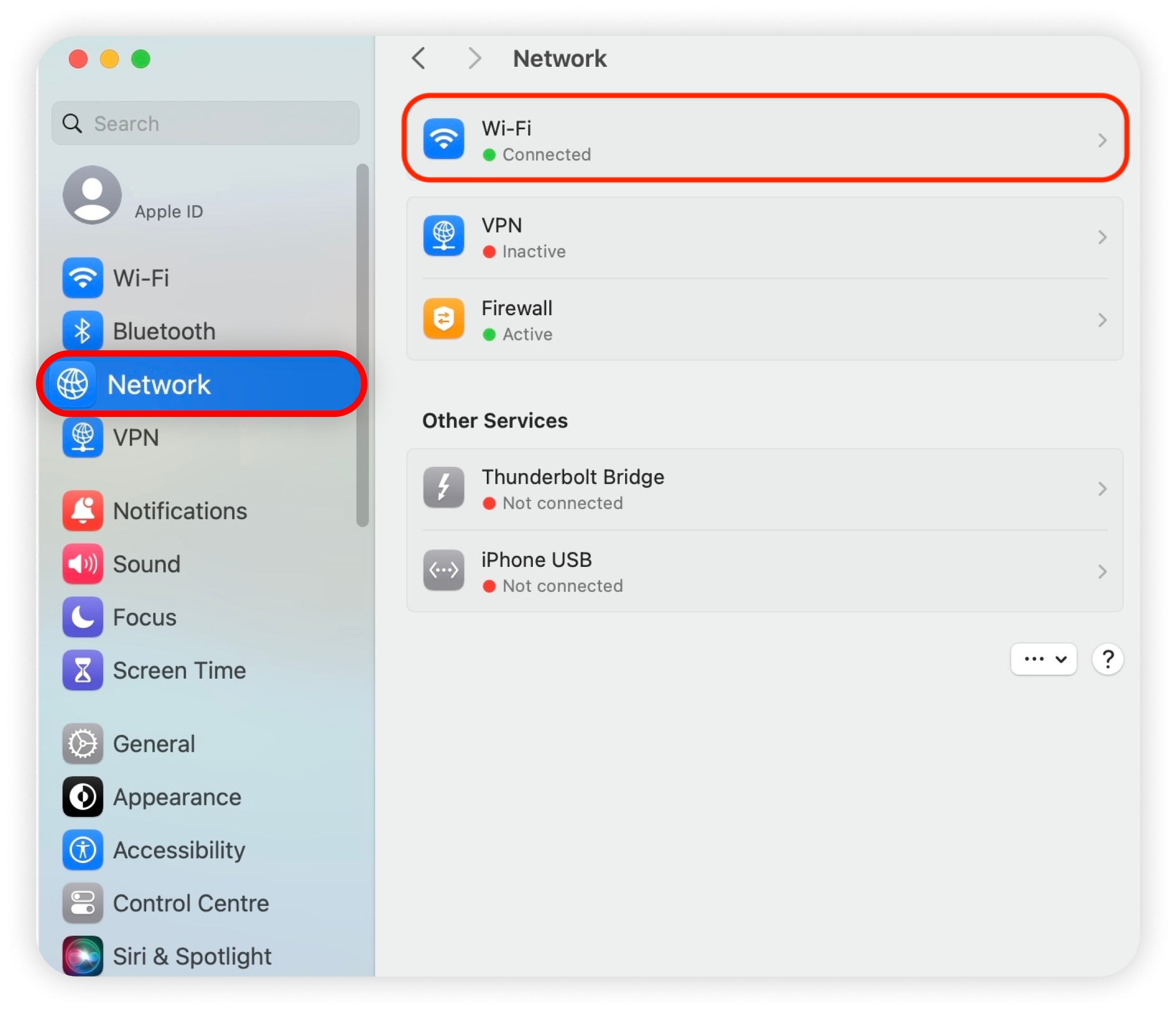Open the ellipsis actions dropdown
This screenshot has height=1013, width=1176.
1043,659
